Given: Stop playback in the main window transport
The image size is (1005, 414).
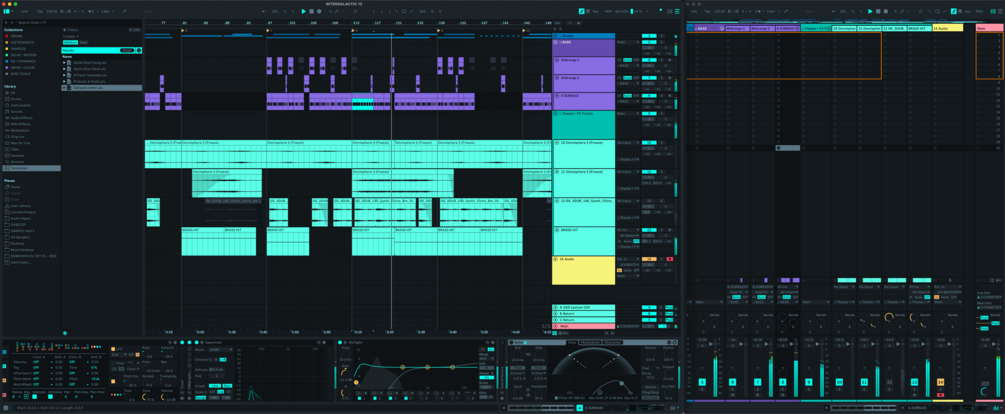Looking at the screenshot, I should [x=311, y=11].
